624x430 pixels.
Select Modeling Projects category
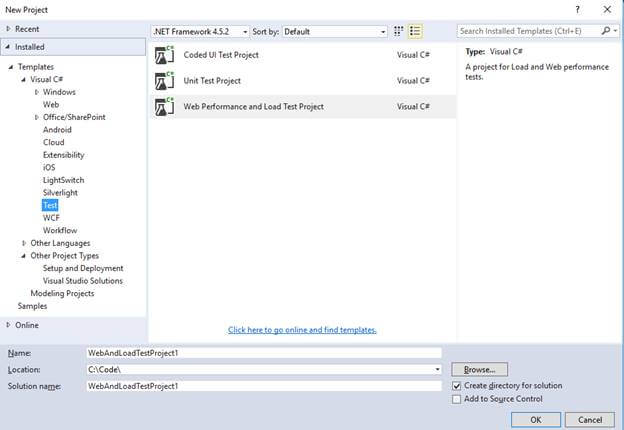pyautogui.click(x=62, y=294)
